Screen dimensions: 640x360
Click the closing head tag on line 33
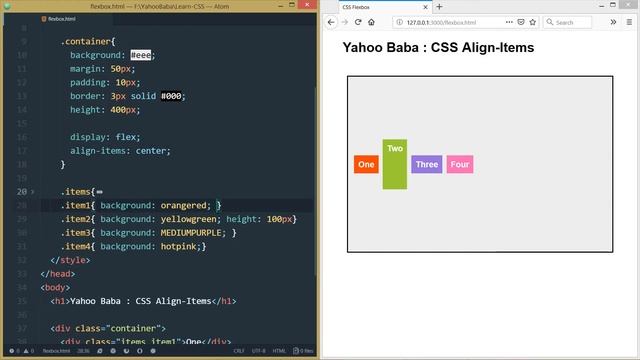(58, 274)
